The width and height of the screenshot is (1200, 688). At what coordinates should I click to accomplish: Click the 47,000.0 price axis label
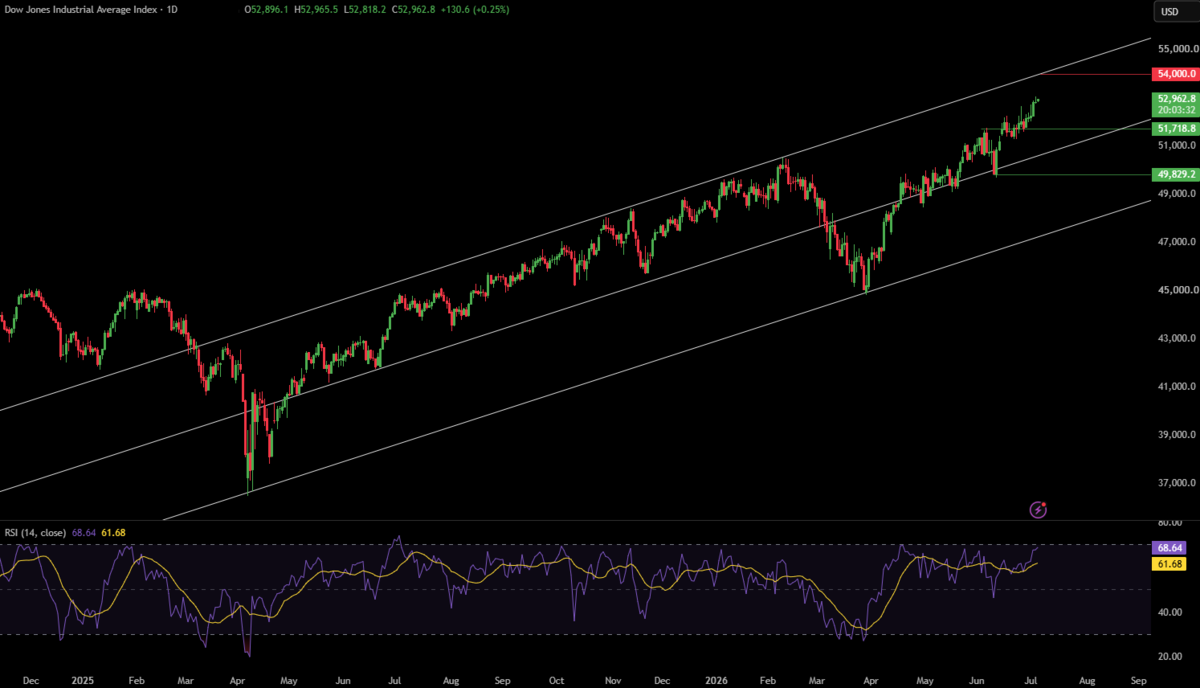coord(1177,242)
